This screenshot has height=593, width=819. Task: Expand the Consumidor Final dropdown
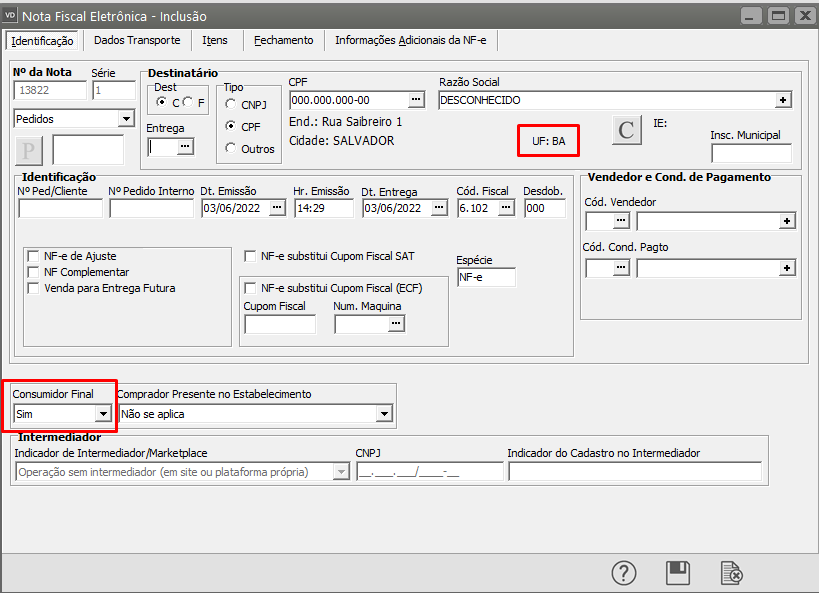coord(102,413)
